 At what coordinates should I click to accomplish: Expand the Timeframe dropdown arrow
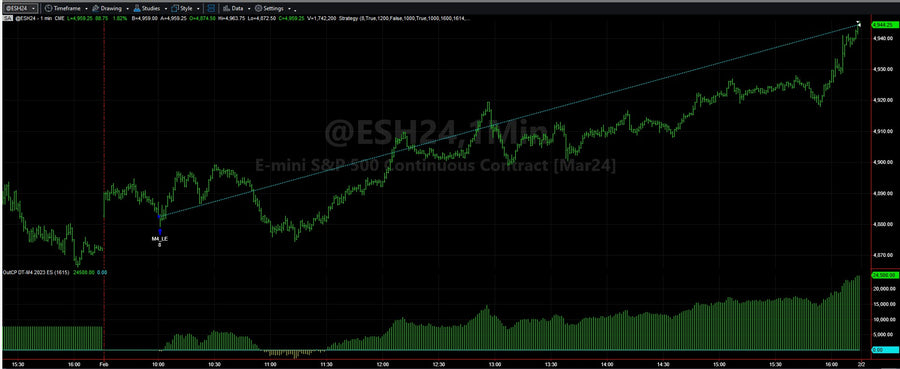click(x=86, y=9)
